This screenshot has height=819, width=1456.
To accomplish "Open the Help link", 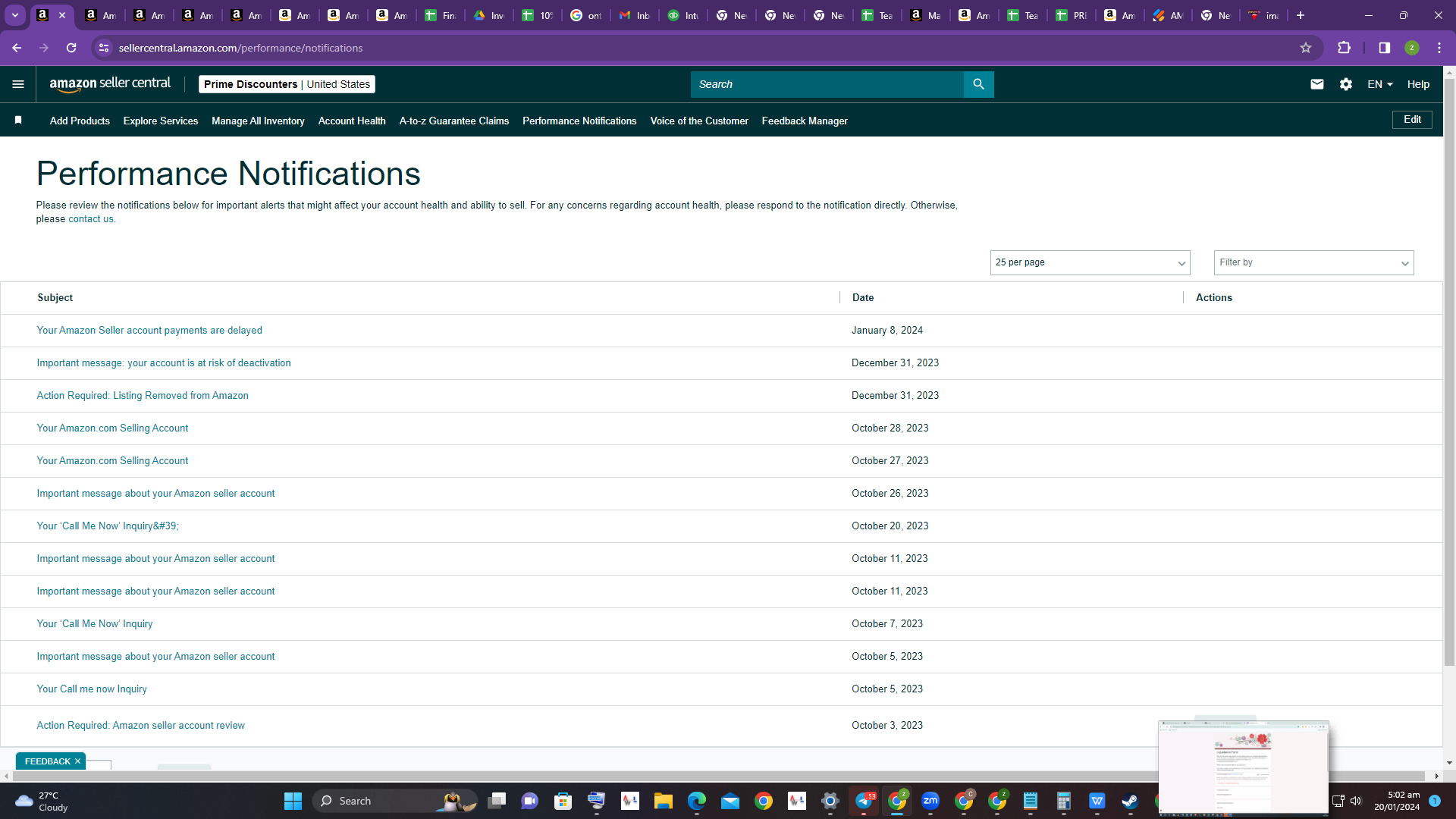I will coord(1418,84).
